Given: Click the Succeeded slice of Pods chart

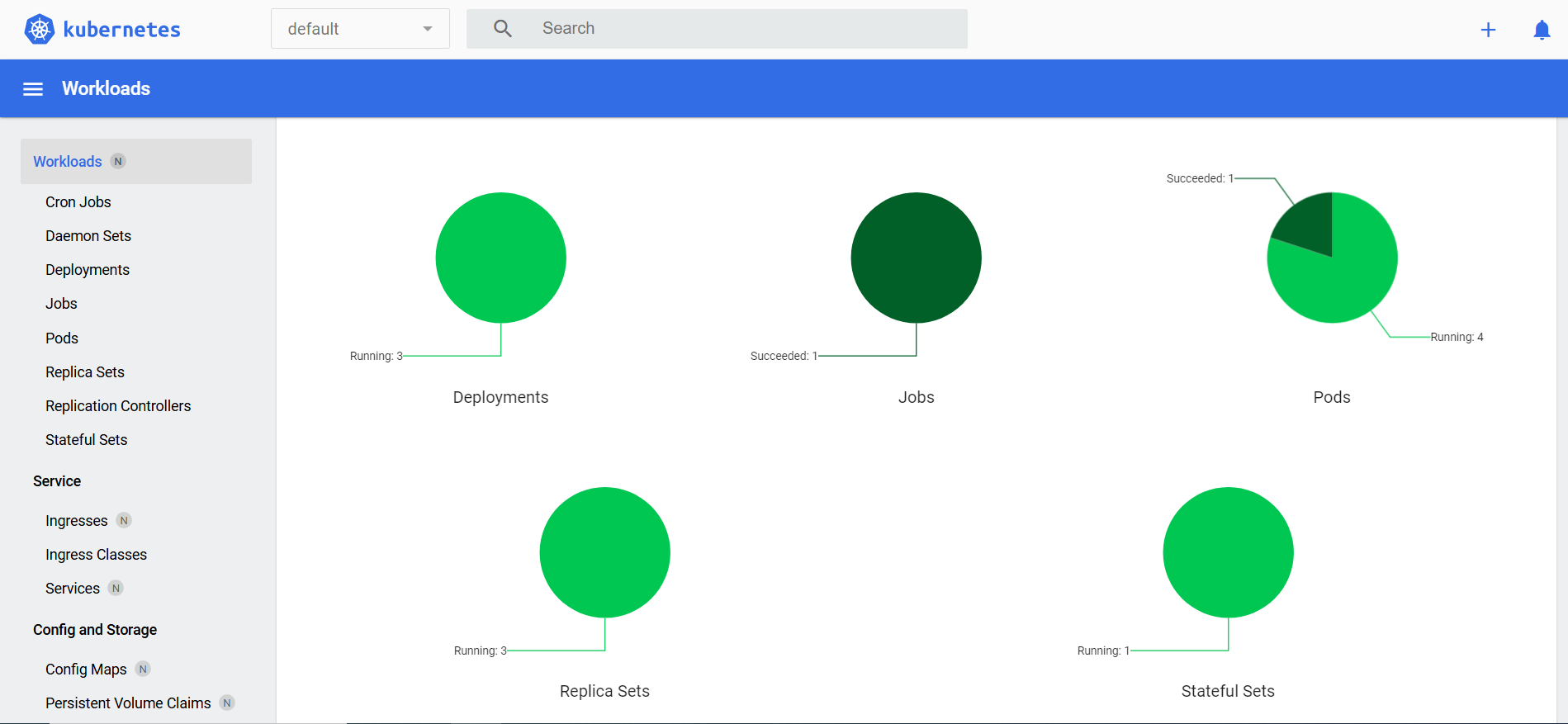Looking at the screenshot, I should (x=1311, y=225).
